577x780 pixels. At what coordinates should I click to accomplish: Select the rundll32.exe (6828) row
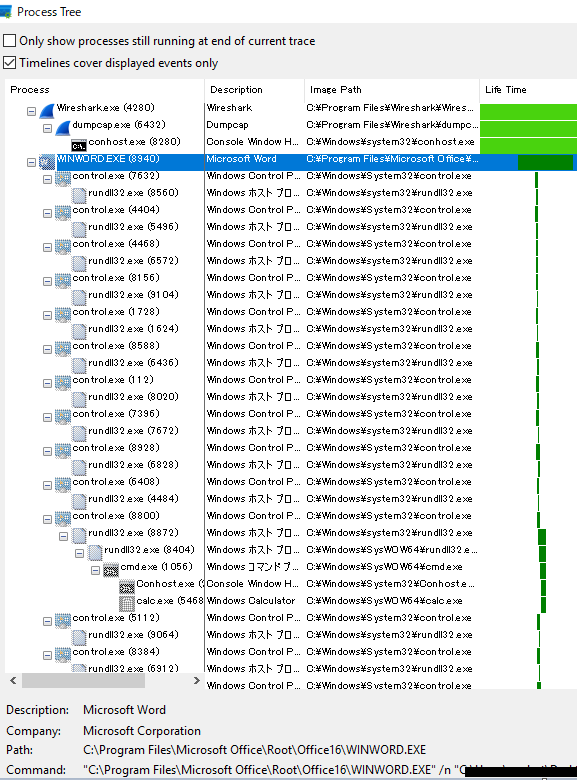pos(291,465)
